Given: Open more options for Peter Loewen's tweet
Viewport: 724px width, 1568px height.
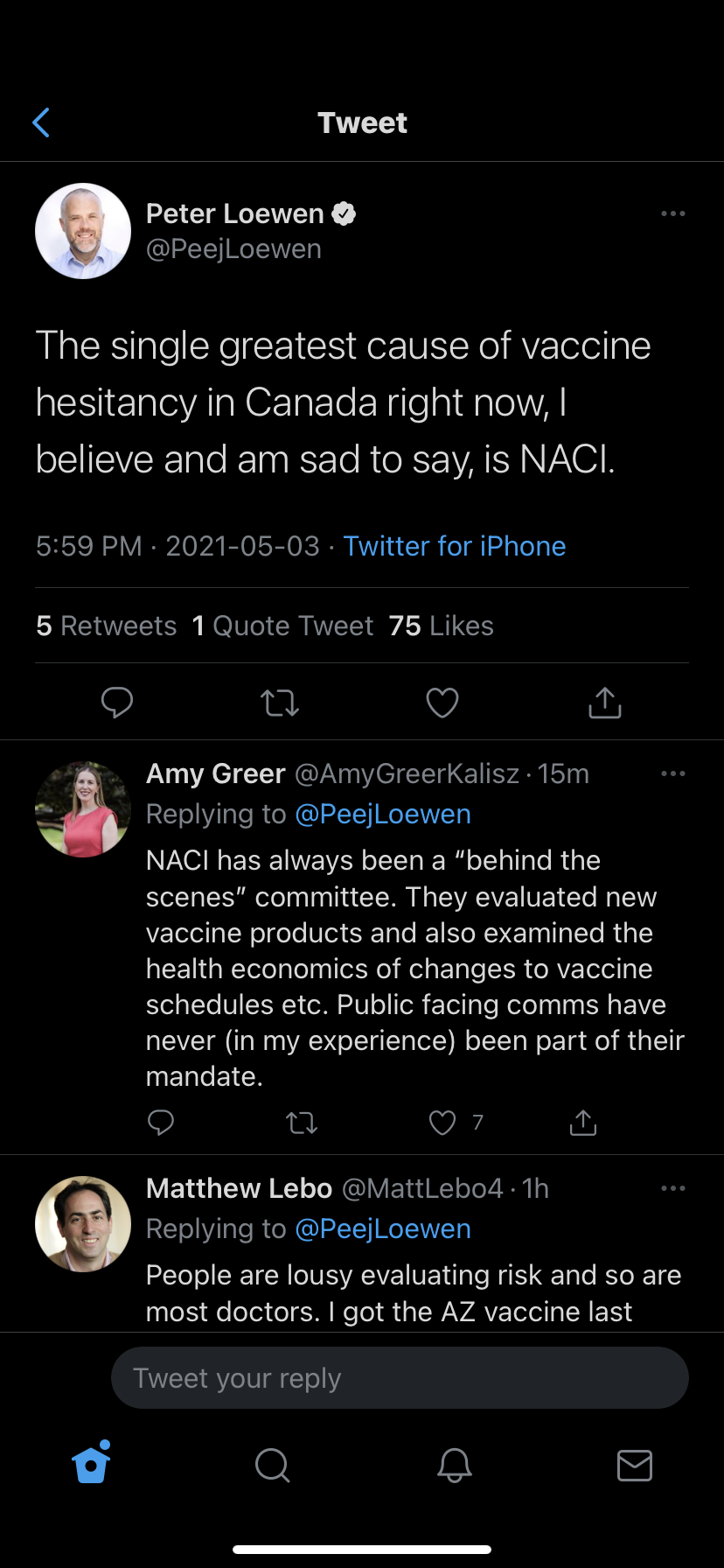Looking at the screenshot, I should (673, 213).
